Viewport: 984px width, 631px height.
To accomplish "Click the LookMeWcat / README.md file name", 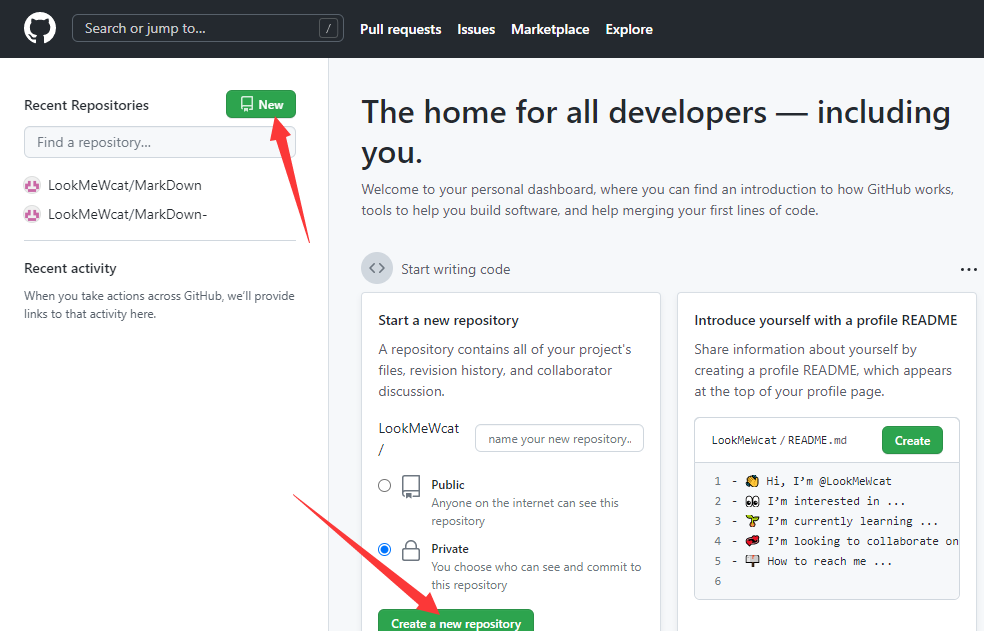I will [x=779, y=440].
